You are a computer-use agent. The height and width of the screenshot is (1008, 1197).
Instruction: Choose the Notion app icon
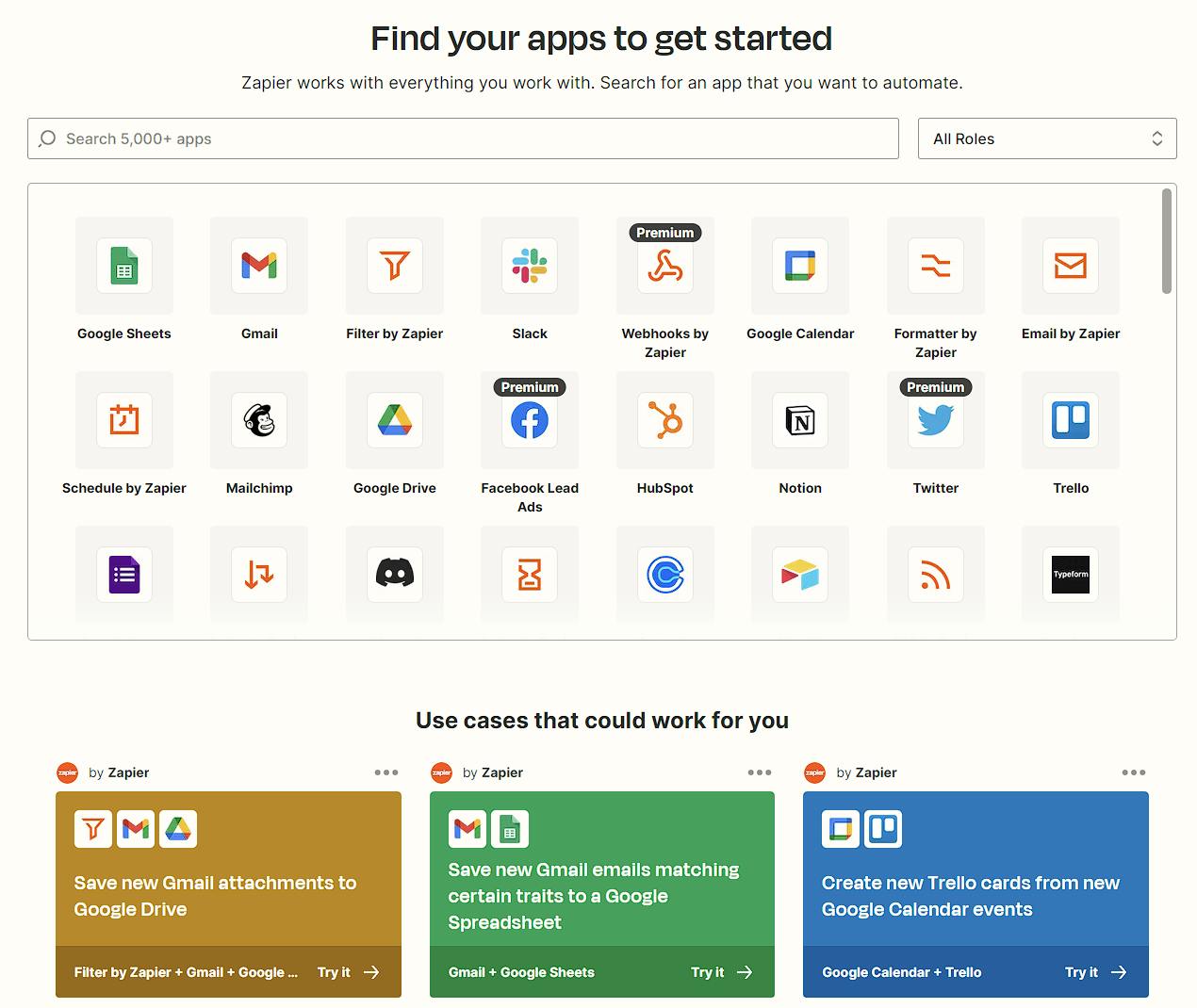[x=800, y=420]
